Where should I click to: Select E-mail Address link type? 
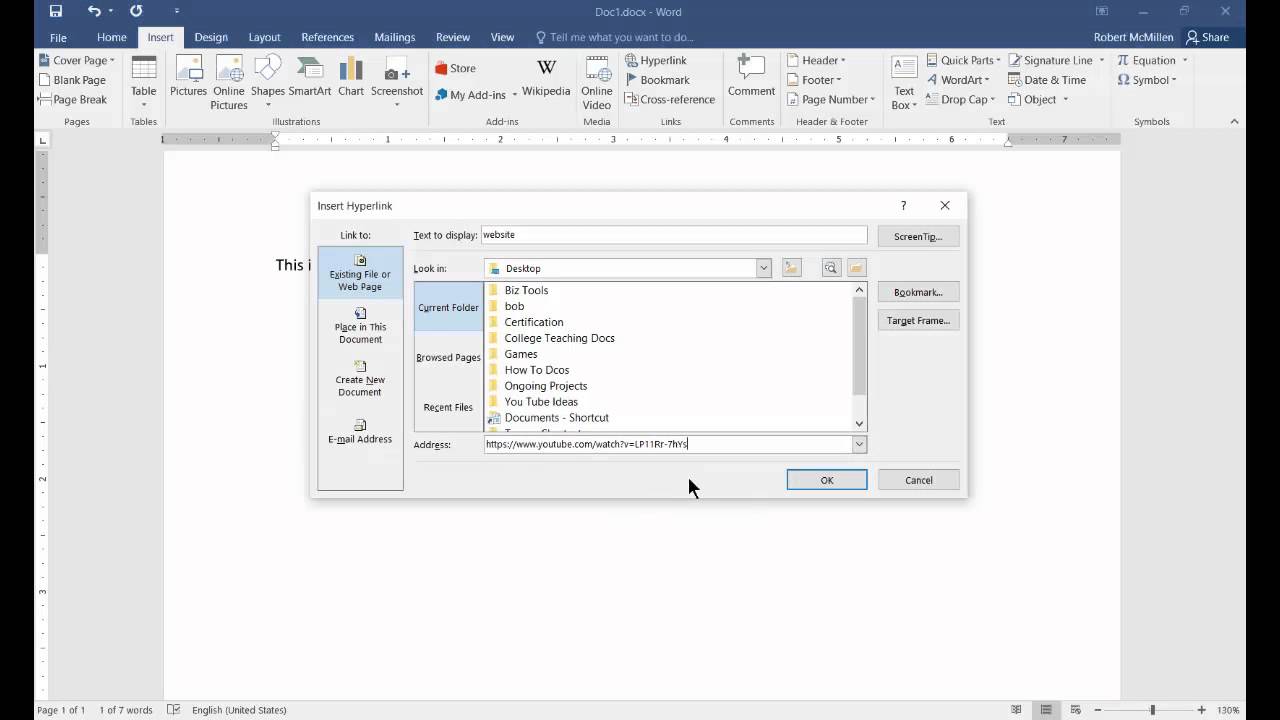(360, 432)
